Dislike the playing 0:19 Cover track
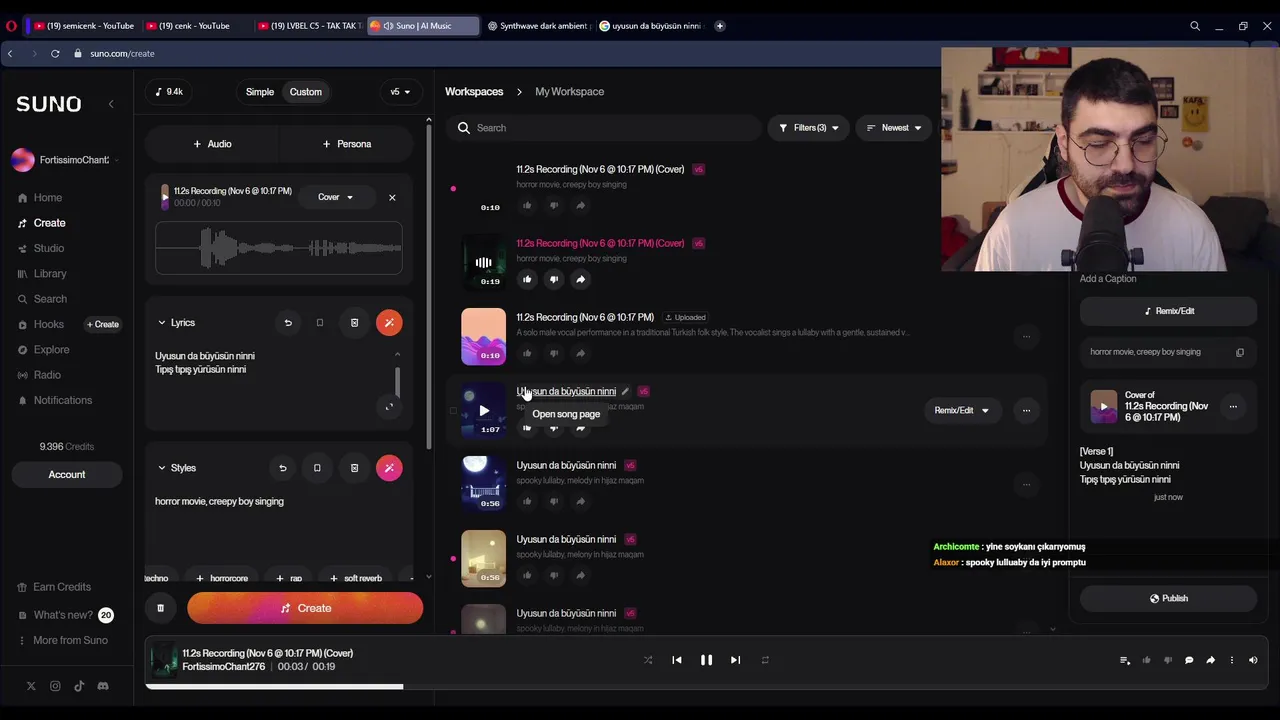 pos(554,279)
